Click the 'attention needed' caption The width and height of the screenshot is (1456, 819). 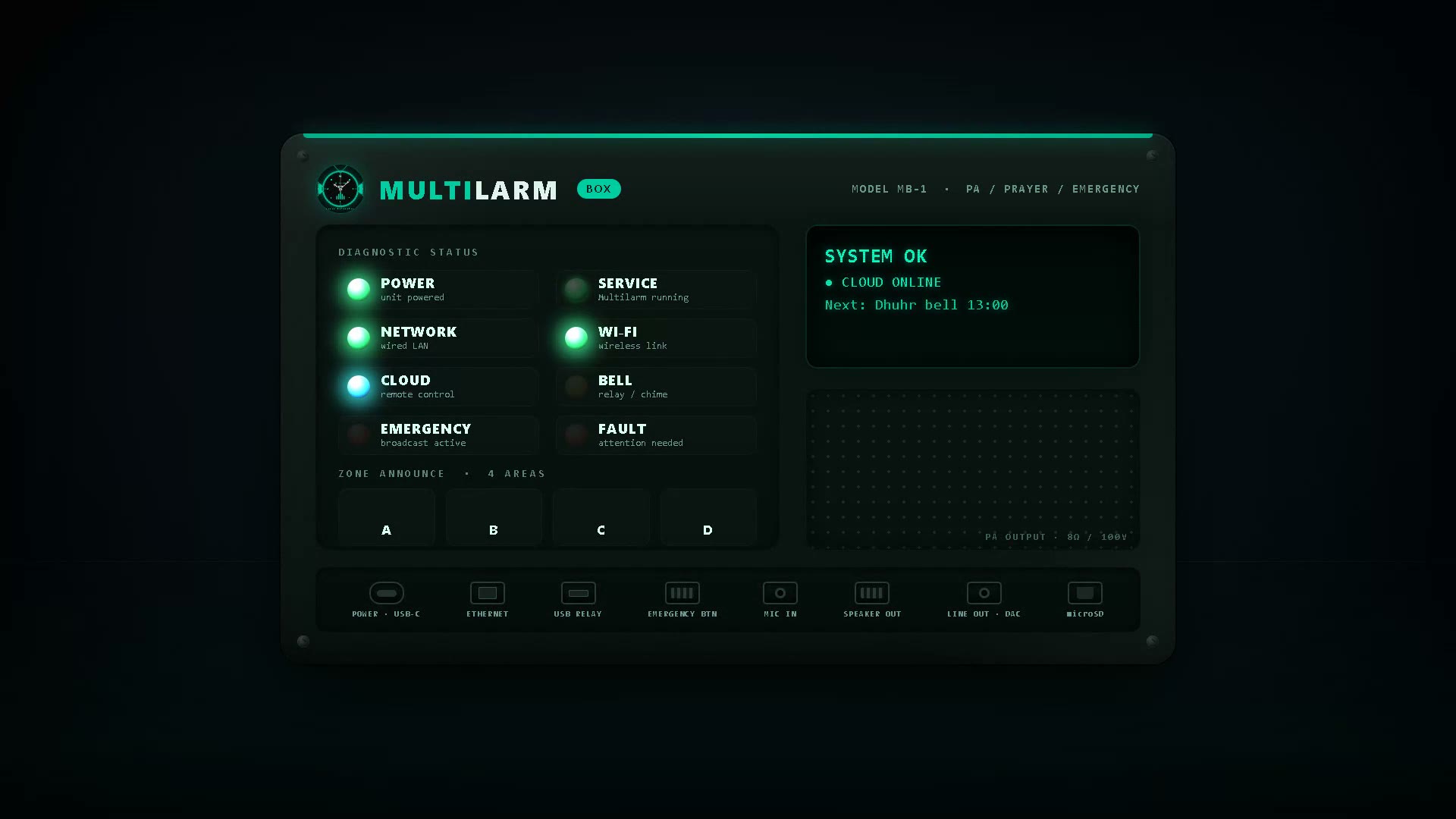click(641, 443)
